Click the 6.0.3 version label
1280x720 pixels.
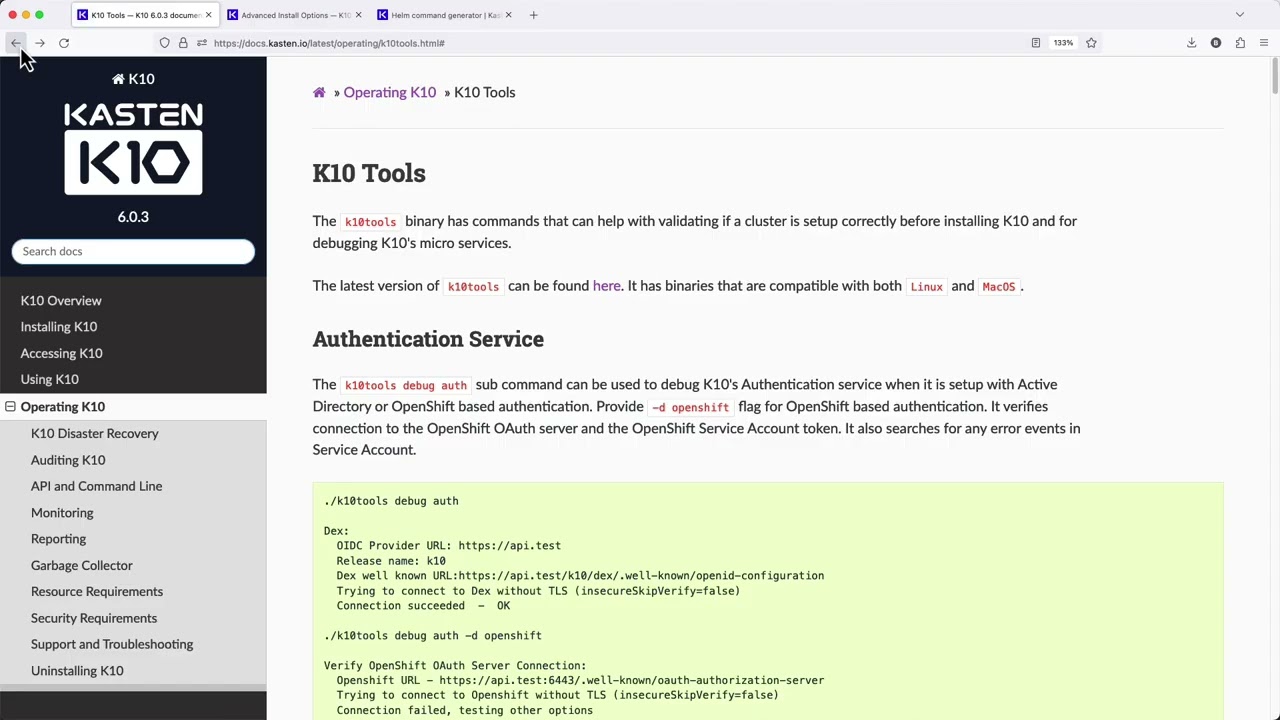pos(133,217)
